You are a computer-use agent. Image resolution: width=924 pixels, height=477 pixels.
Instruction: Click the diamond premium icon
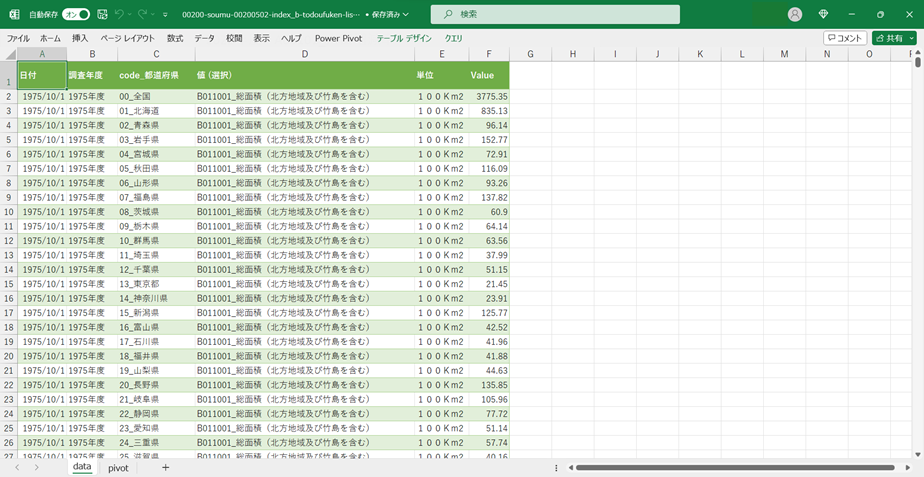click(823, 15)
